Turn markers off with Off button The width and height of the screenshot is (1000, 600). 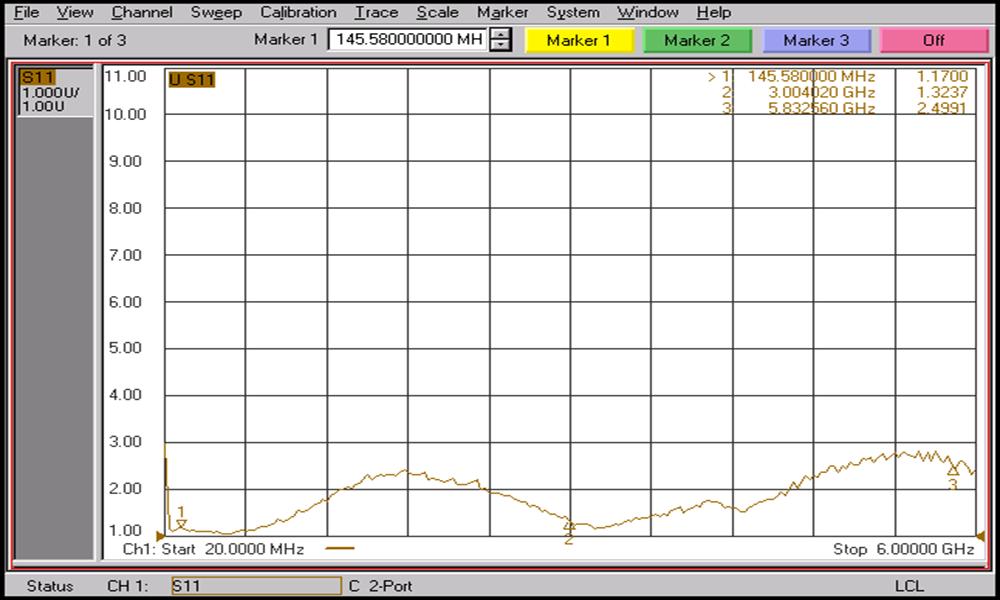point(934,40)
